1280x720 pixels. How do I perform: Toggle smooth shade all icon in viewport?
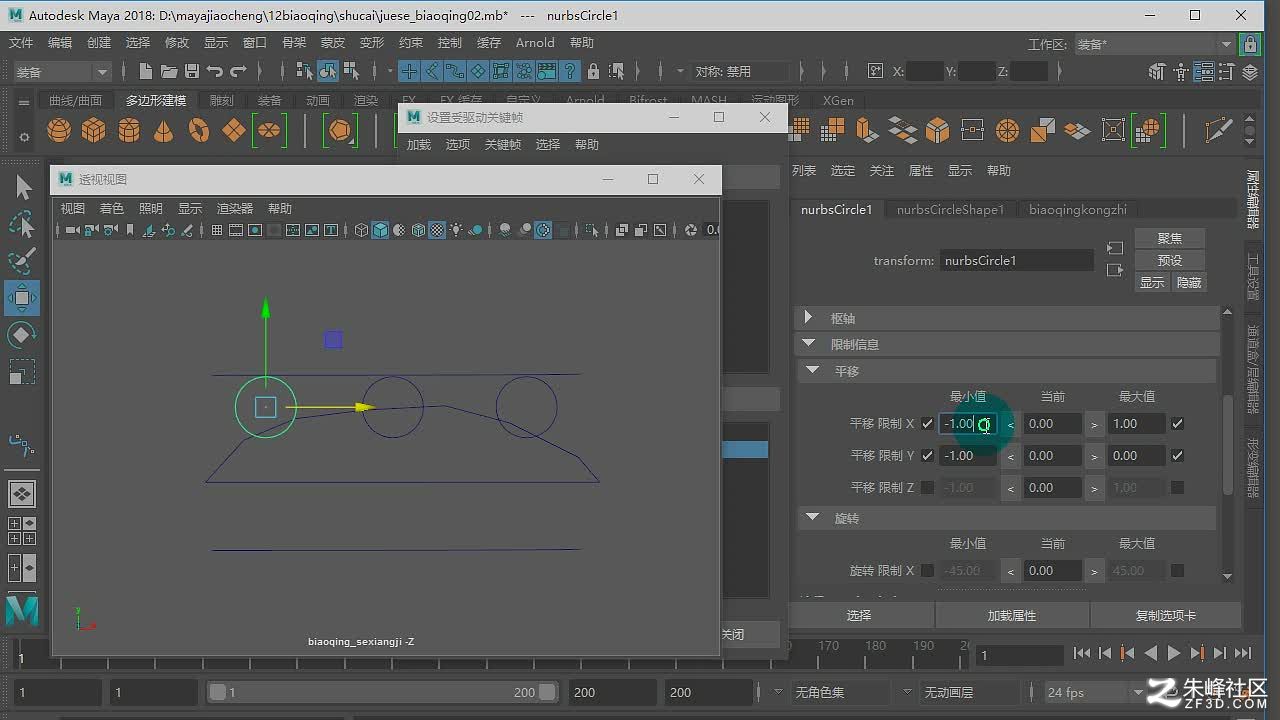[x=380, y=230]
